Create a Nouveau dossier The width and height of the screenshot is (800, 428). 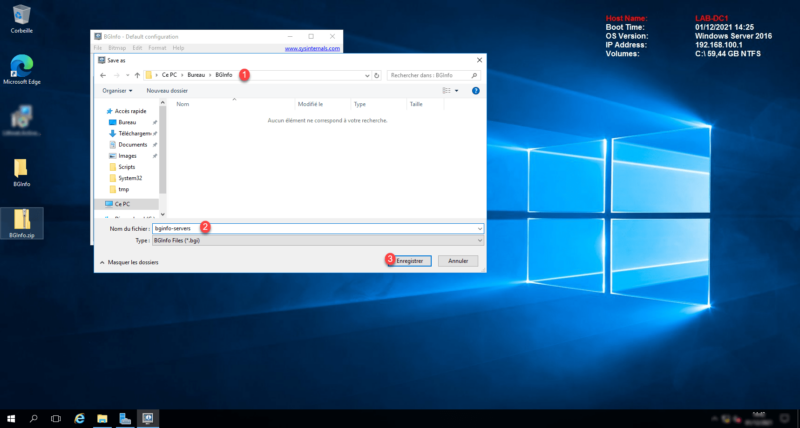tap(167, 91)
